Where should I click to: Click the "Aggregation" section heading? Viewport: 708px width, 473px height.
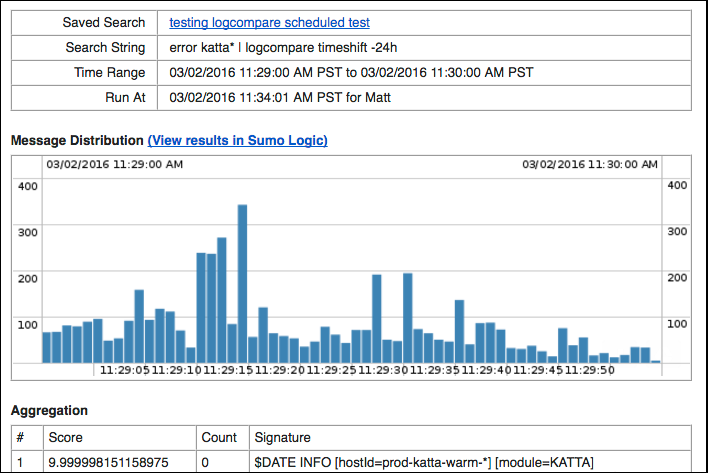pyautogui.click(x=49, y=410)
